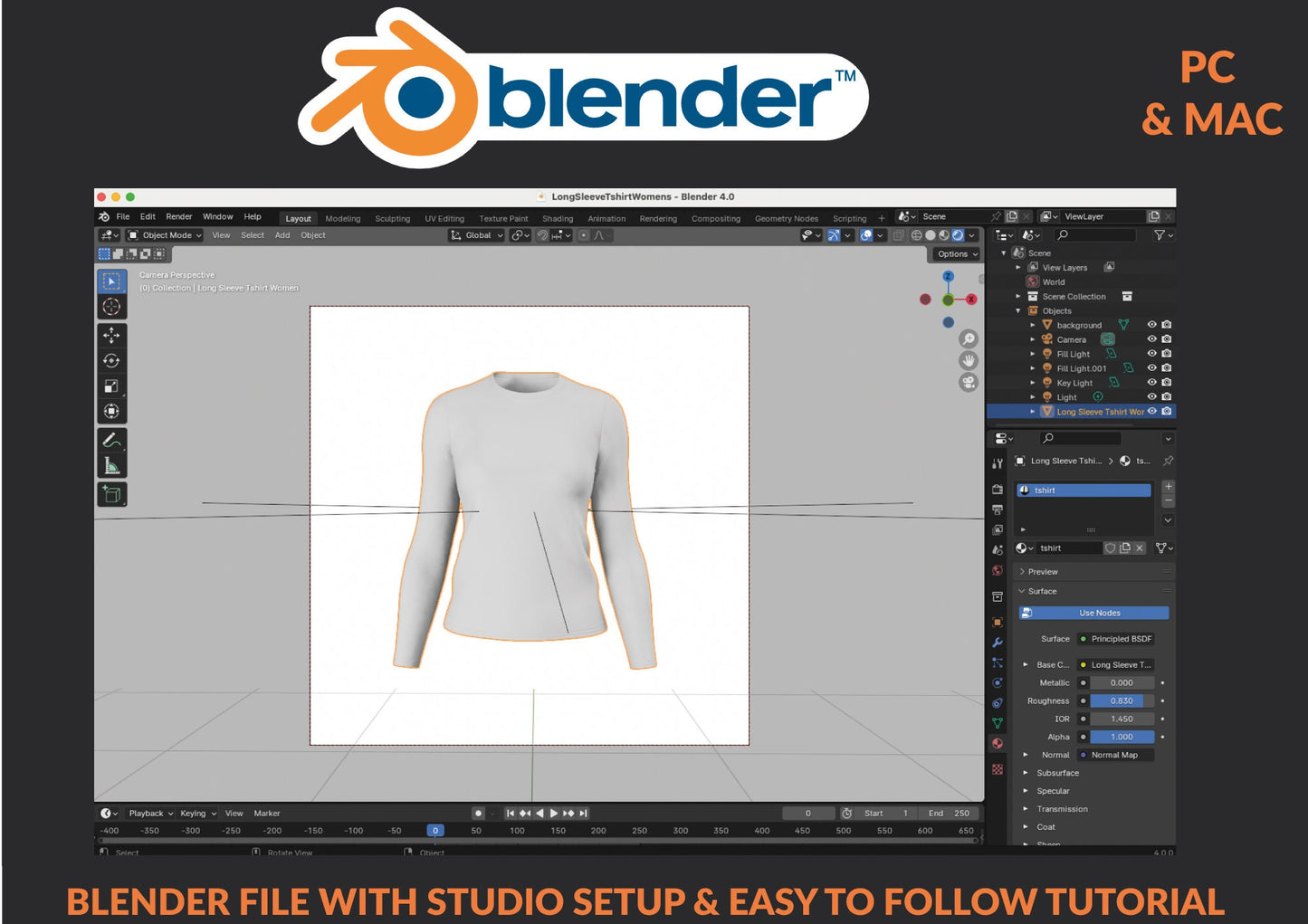
Task: Click the Normal Map link field
Action: click(1115, 756)
